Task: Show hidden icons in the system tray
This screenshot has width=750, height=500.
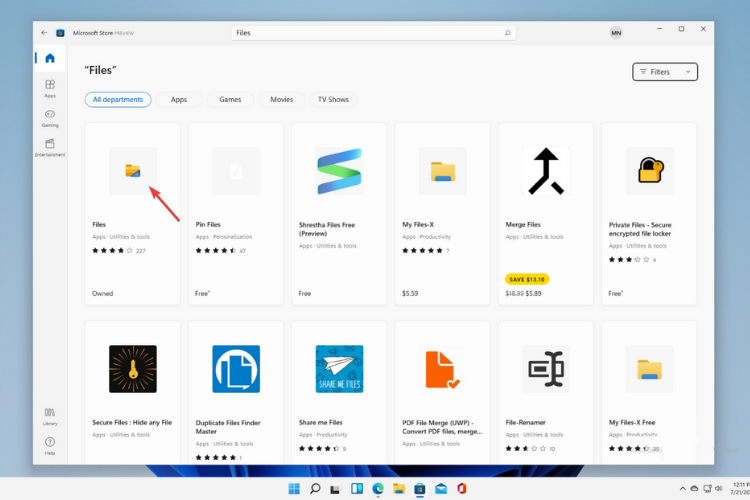Action: click(683, 489)
